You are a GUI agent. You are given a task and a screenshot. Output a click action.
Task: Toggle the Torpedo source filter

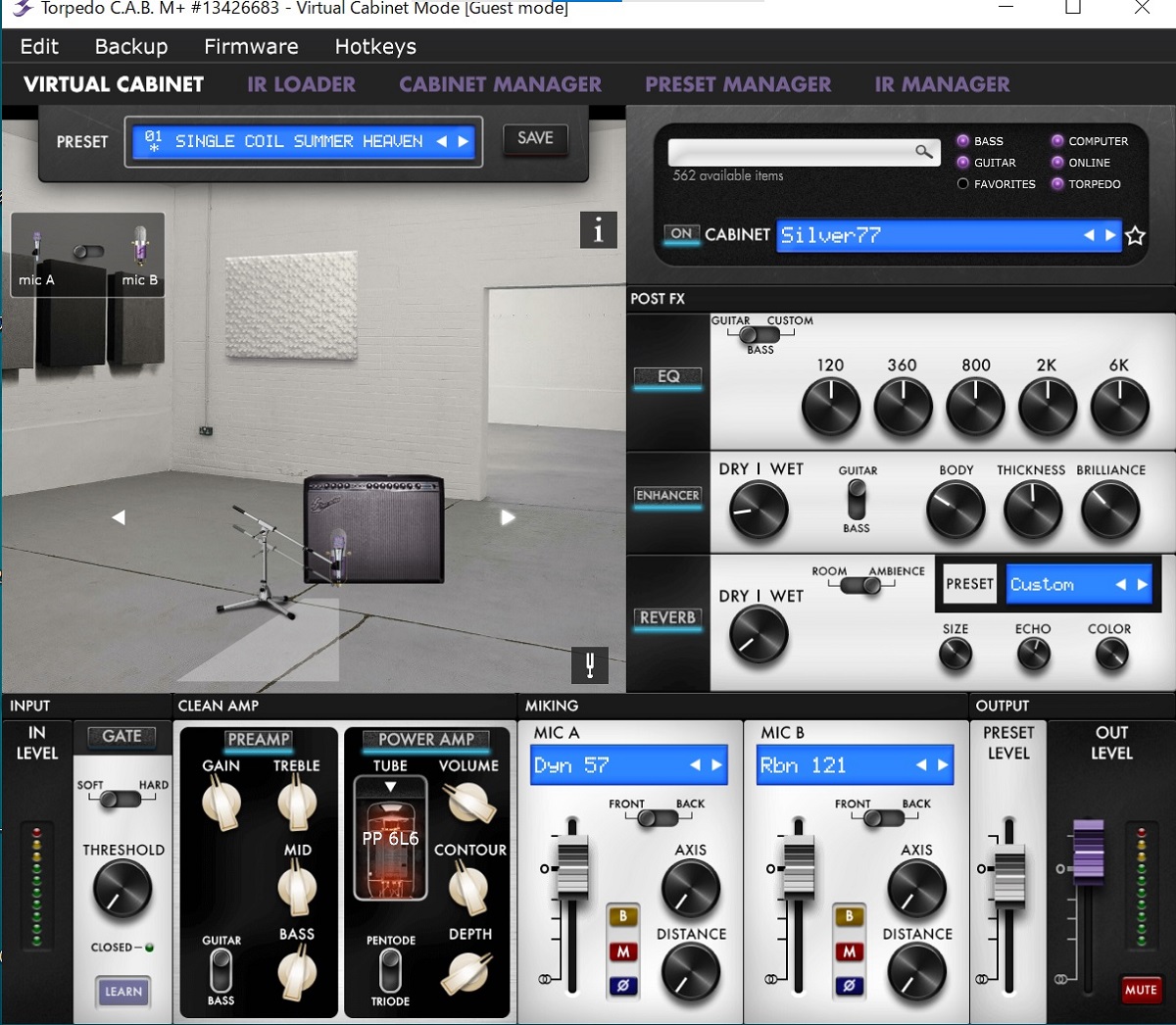1057,184
